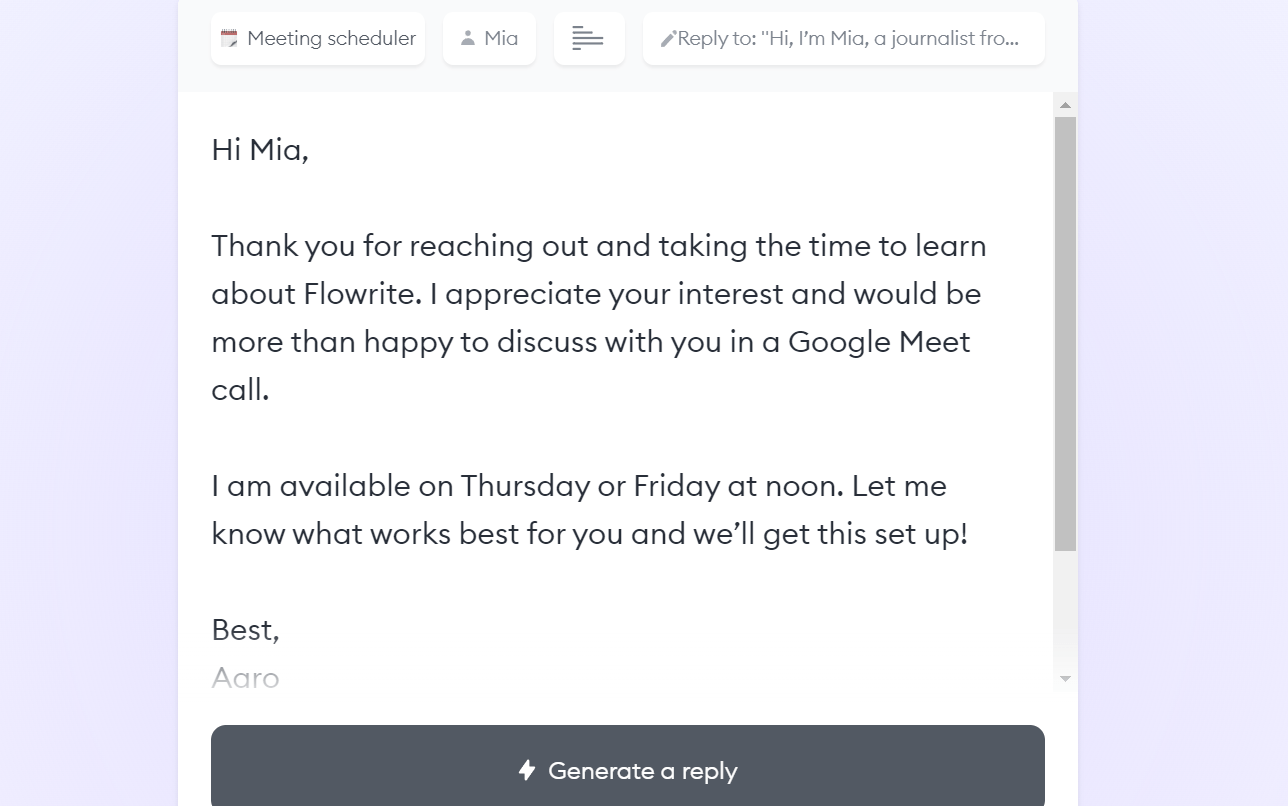The image size is (1288, 806).
Task: Click the scrollbar track below the thumb
Action: 1065,610
